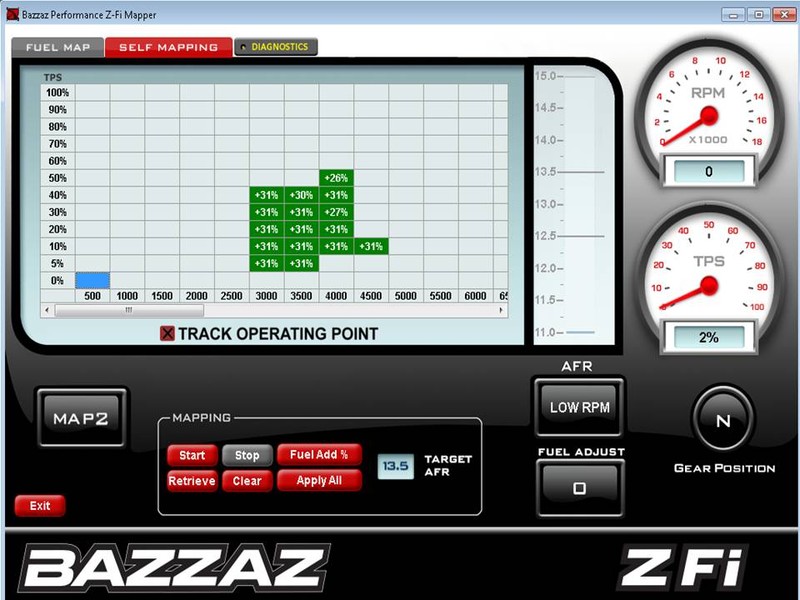This screenshot has height=600, width=800.
Task: Click the 0% TPS row header
Action: click(58, 281)
